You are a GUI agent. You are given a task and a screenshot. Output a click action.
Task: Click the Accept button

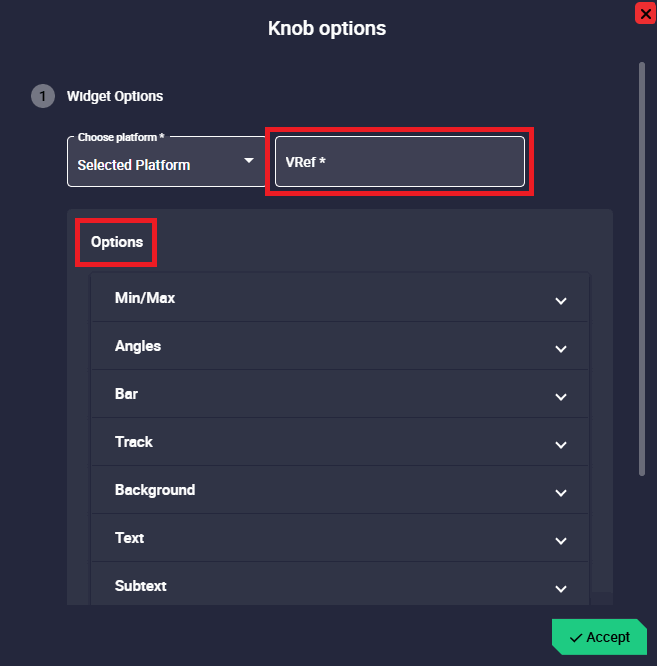tap(599, 637)
